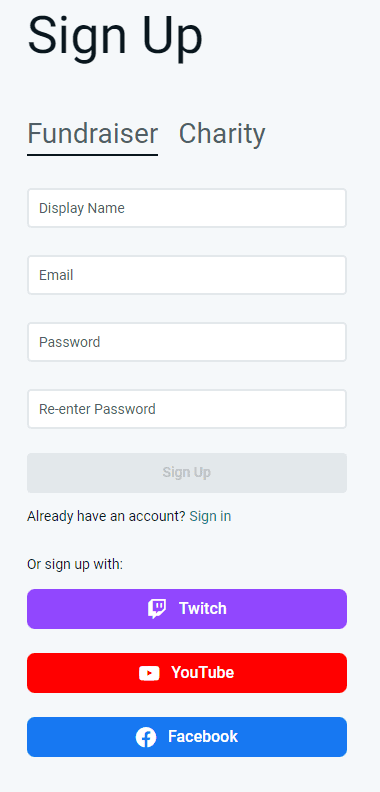Select the Password input box
380x792 pixels.
coord(187,342)
